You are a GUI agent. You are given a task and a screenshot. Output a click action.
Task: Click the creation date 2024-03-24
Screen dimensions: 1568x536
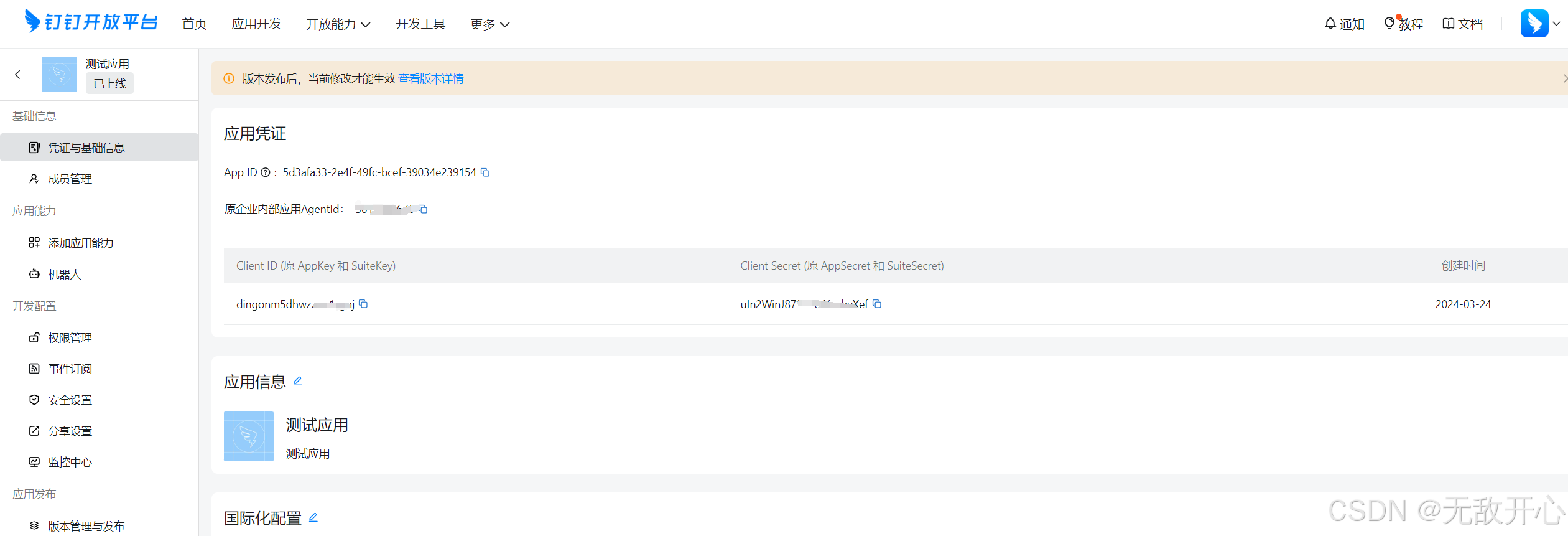pos(1463,304)
